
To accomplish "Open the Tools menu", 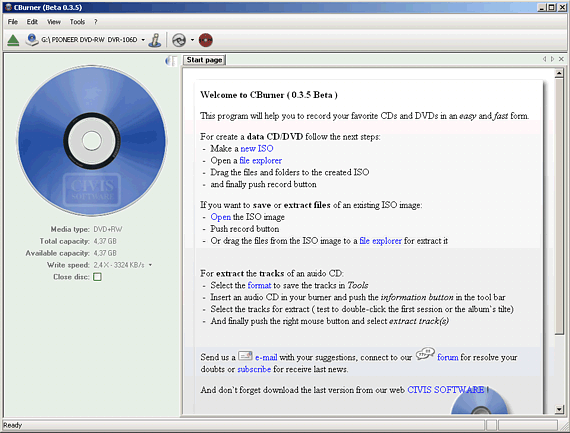I will [x=77, y=22].
